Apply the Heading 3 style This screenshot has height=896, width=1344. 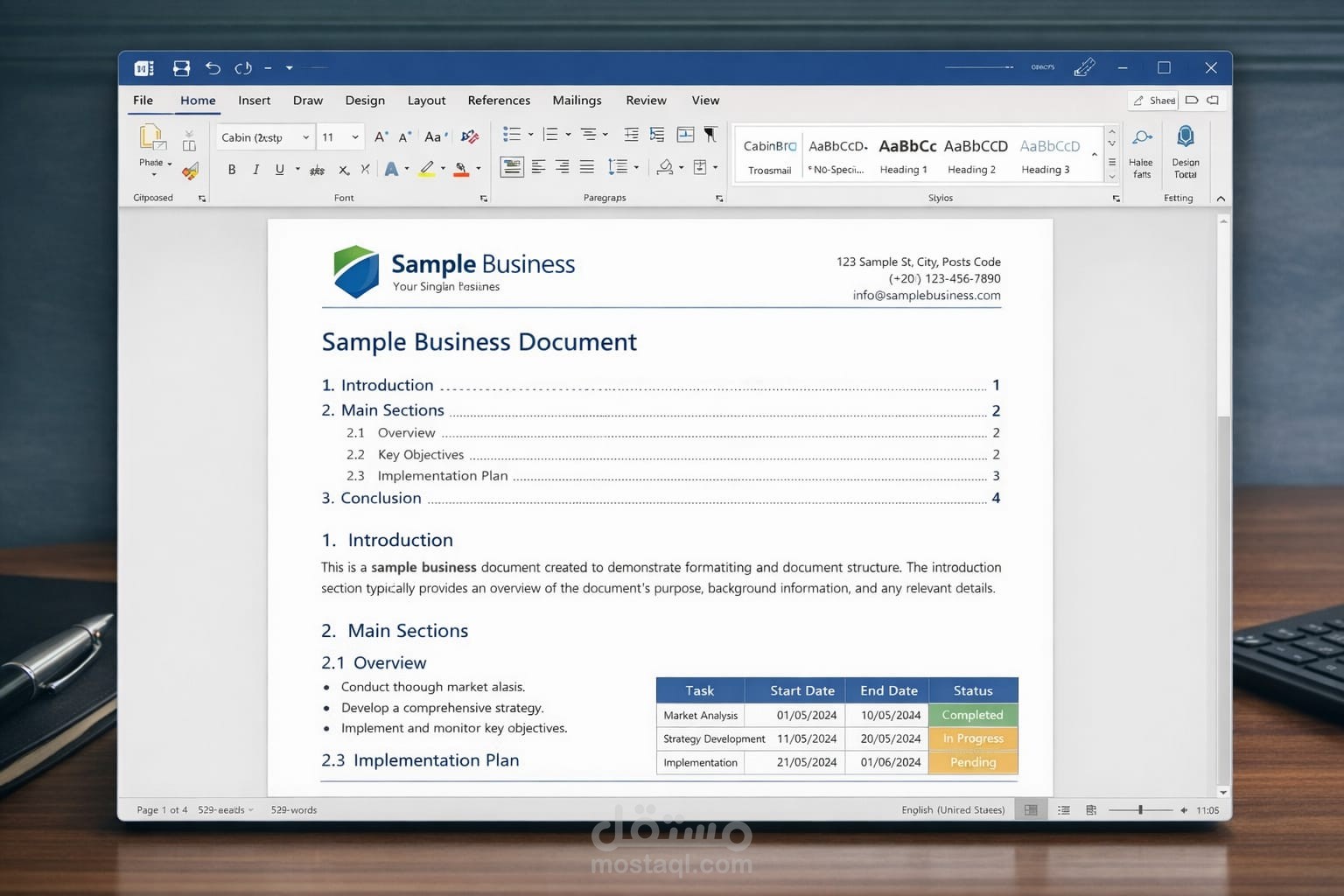click(1047, 156)
